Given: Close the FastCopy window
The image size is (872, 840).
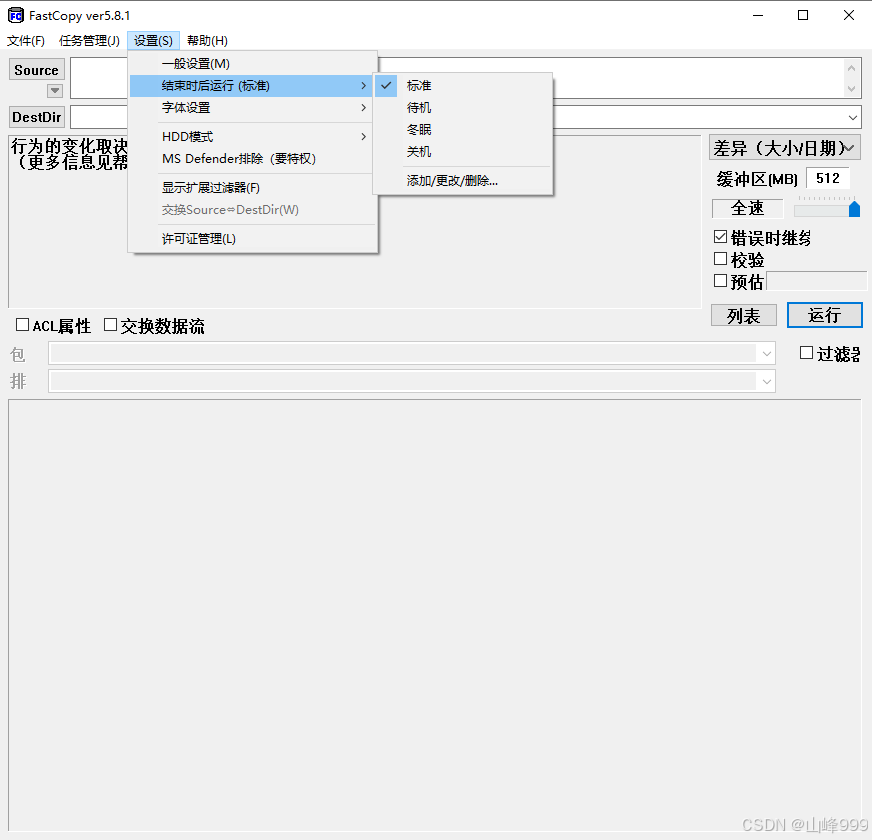Looking at the screenshot, I should pos(848,16).
